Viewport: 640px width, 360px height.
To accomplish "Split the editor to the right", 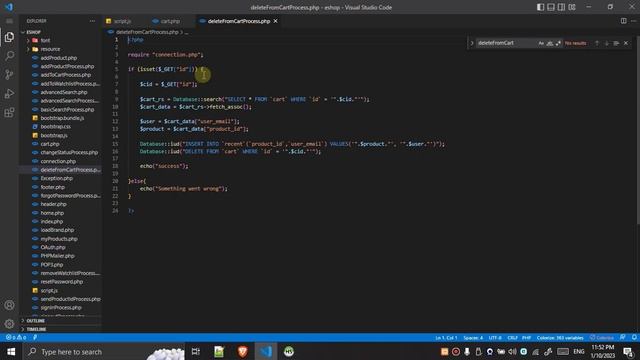I will (x=623, y=21).
